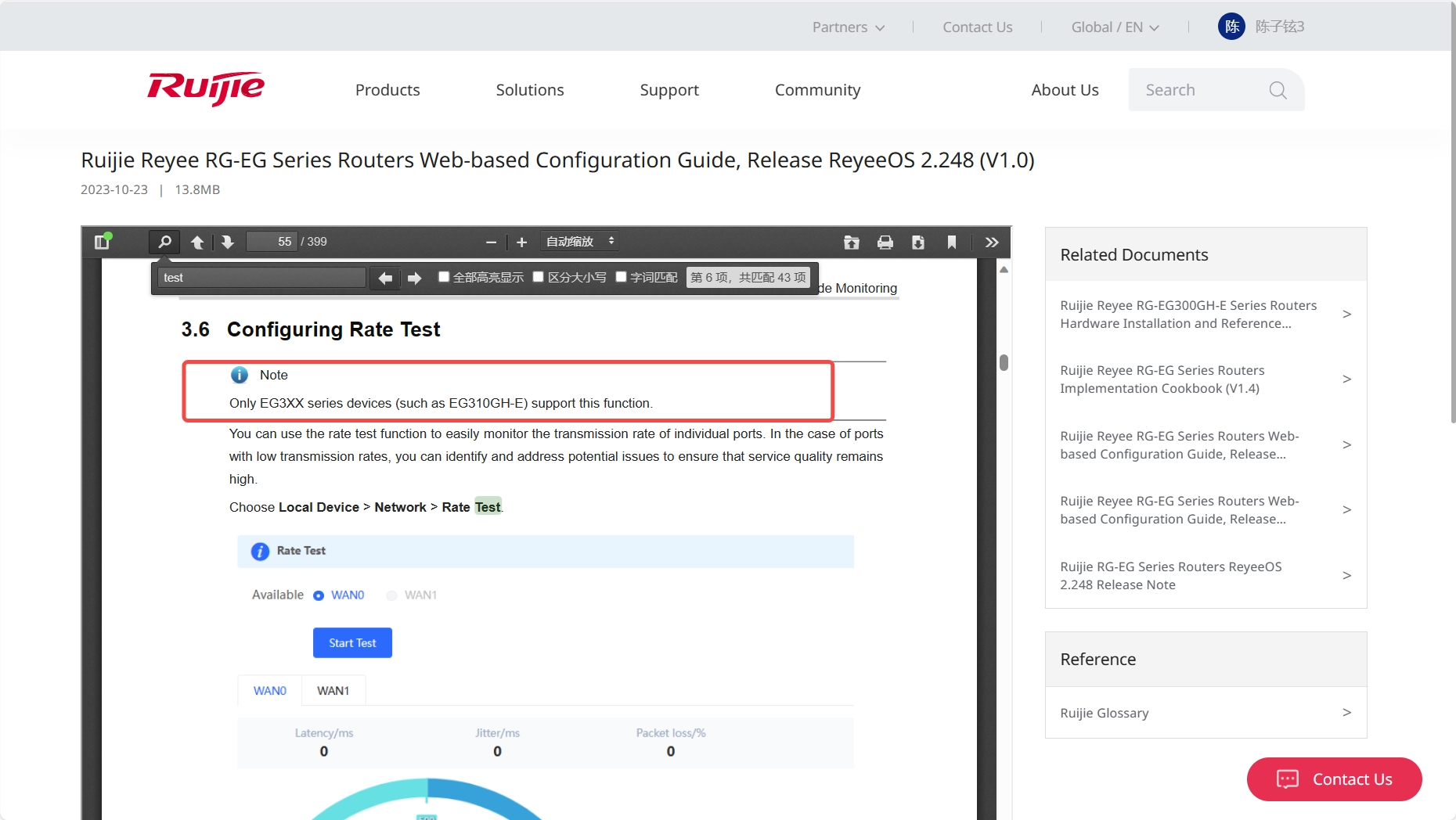Click the Start Test button
This screenshot has height=820, width=1456.
(x=352, y=643)
